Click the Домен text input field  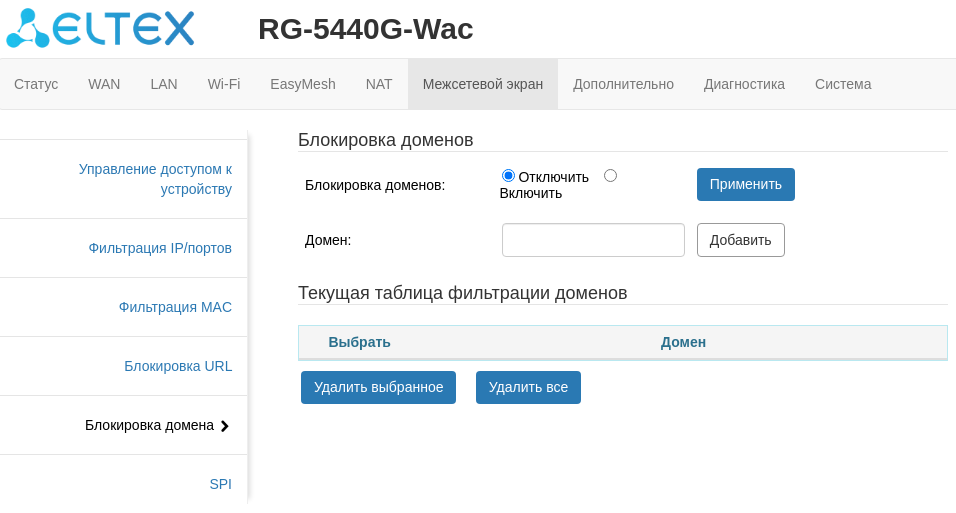point(593,240)
